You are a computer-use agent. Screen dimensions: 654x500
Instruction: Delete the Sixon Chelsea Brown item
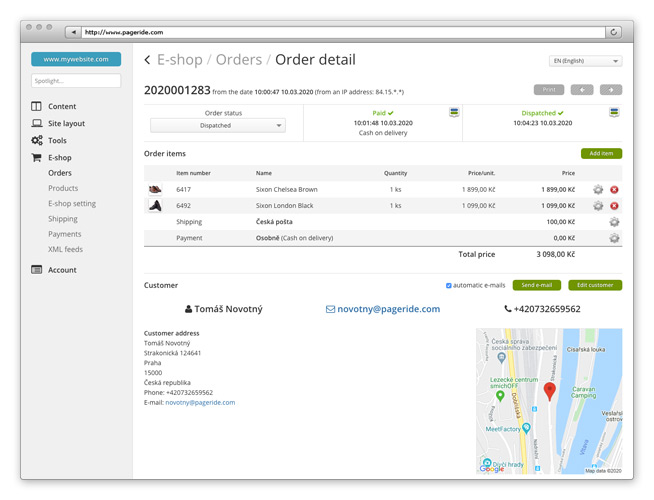coord(614,189)
